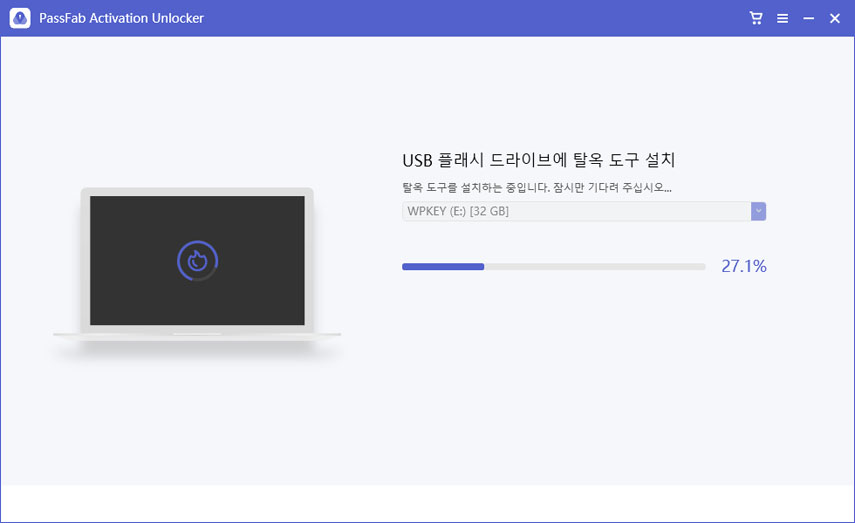Click the PassFab logo in title bar
The width and height of the screenshot is (855, 523).
click(x=20, y=18)
